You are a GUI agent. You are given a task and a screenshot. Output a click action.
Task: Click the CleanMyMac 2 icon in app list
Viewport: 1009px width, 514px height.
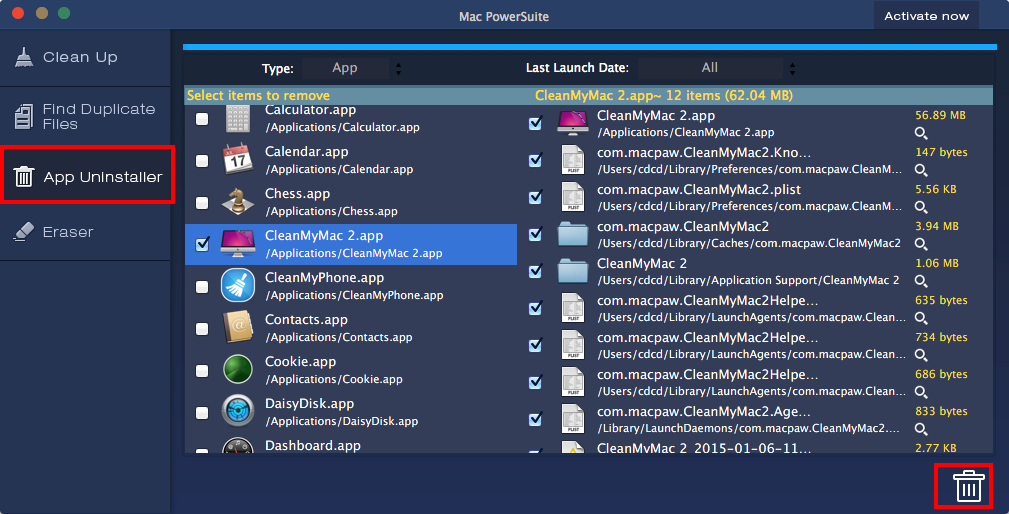pos(238,244)
